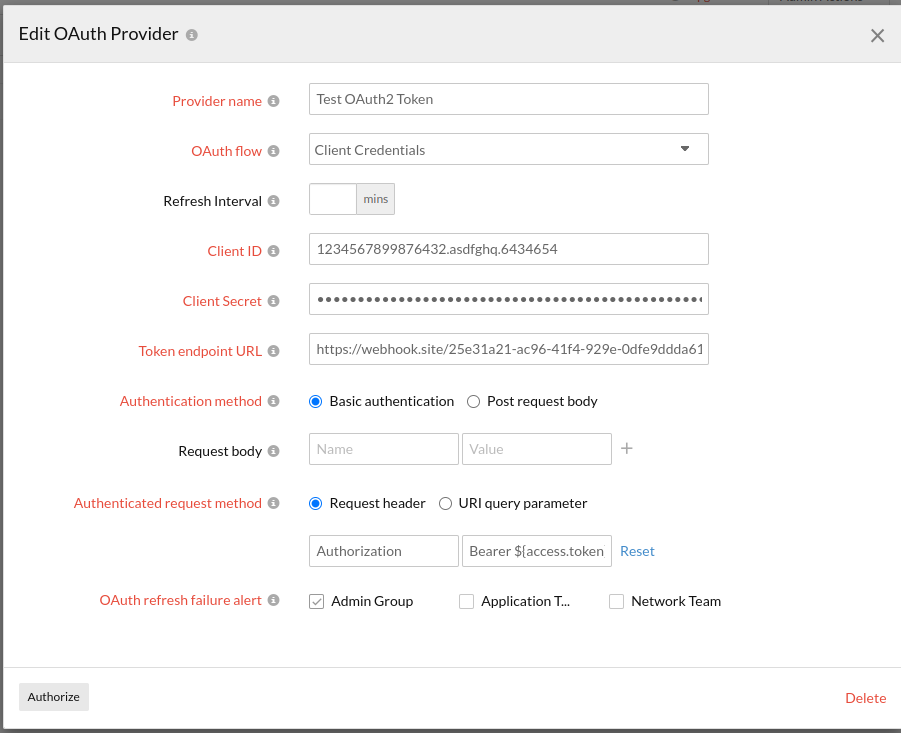This screenshot has height=733, width=901.
Task: Uncheck the Admin Group checkbox
Action: tap(317, 601)
